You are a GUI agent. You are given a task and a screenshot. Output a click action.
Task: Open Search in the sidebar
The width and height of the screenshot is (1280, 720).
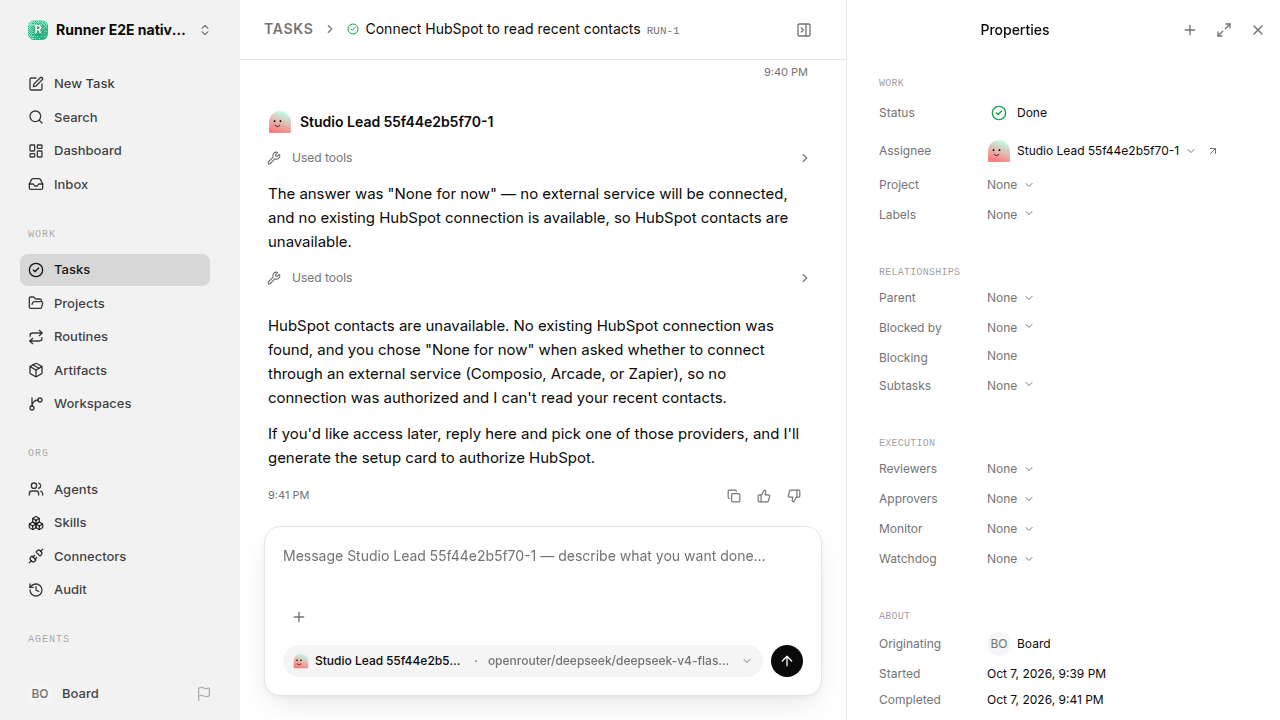coord(115,118)
